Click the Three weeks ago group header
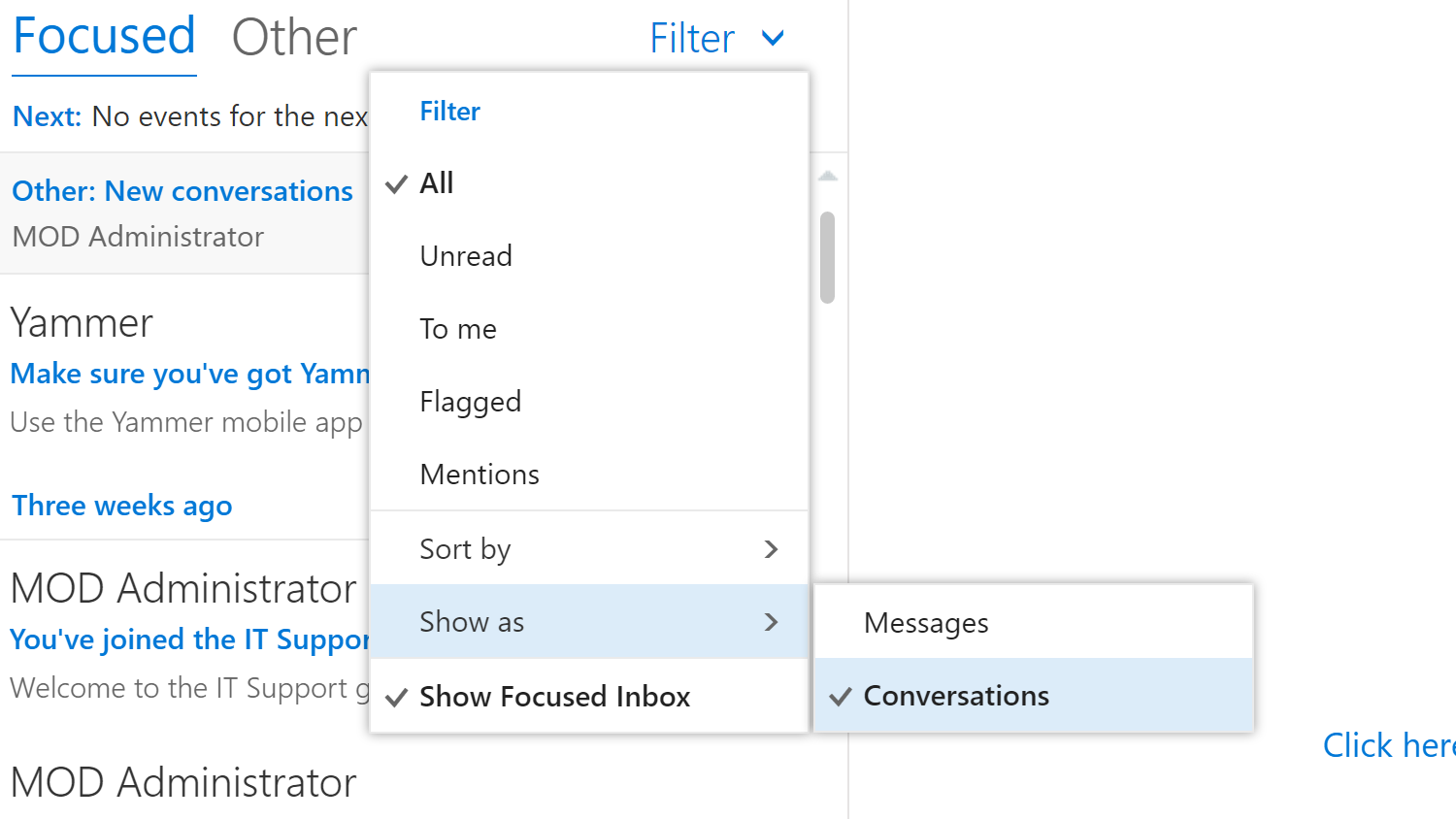 [x=122, y=506]
